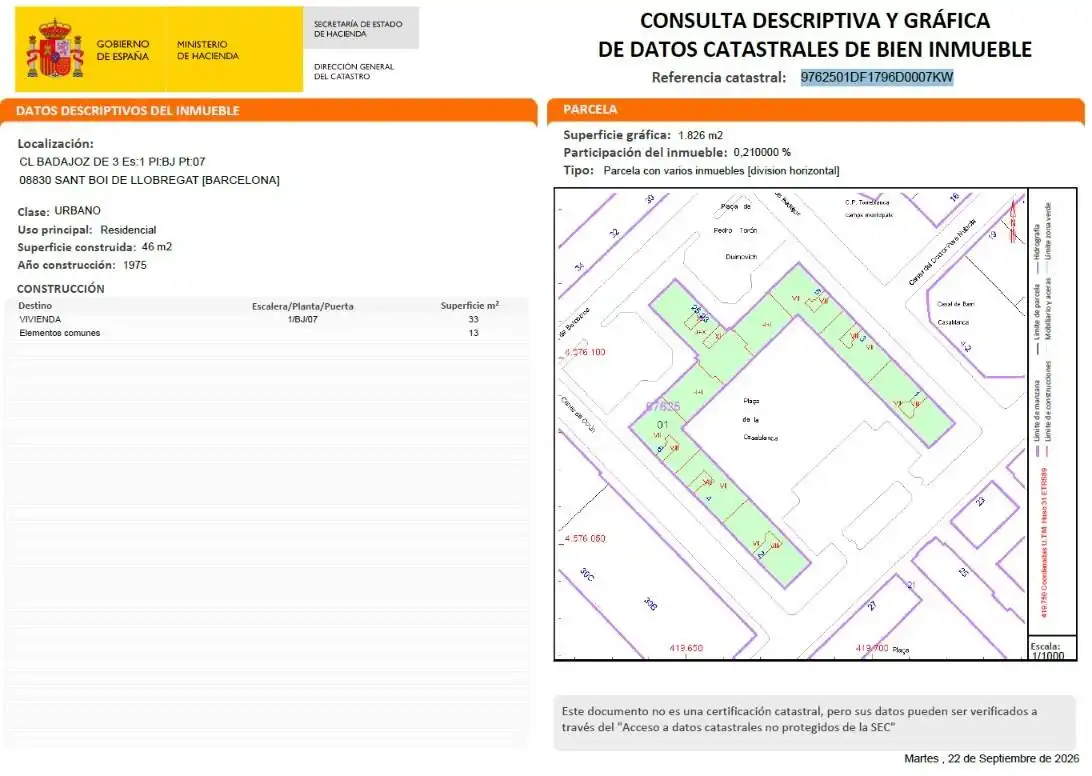1092x776 pixels.
Task: Click the 'Escalera/Planta/Puerta' column header
Action: click(302, 306)
